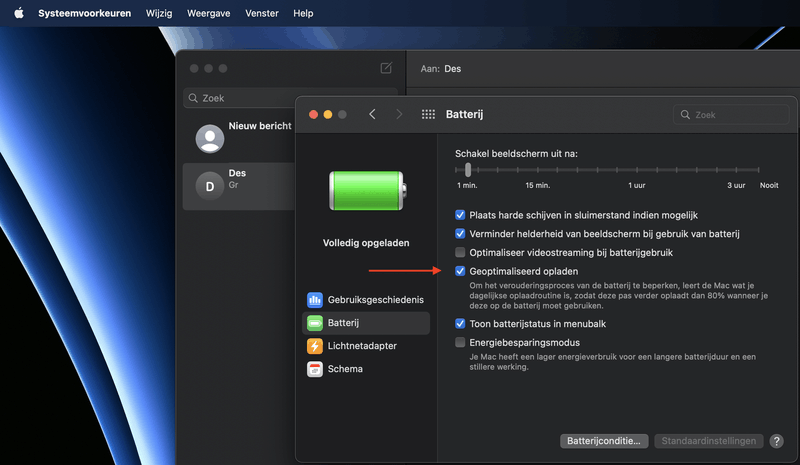The image size is (800, 465).
Task: Select the Batterij sidebar item
Action: 366,323
